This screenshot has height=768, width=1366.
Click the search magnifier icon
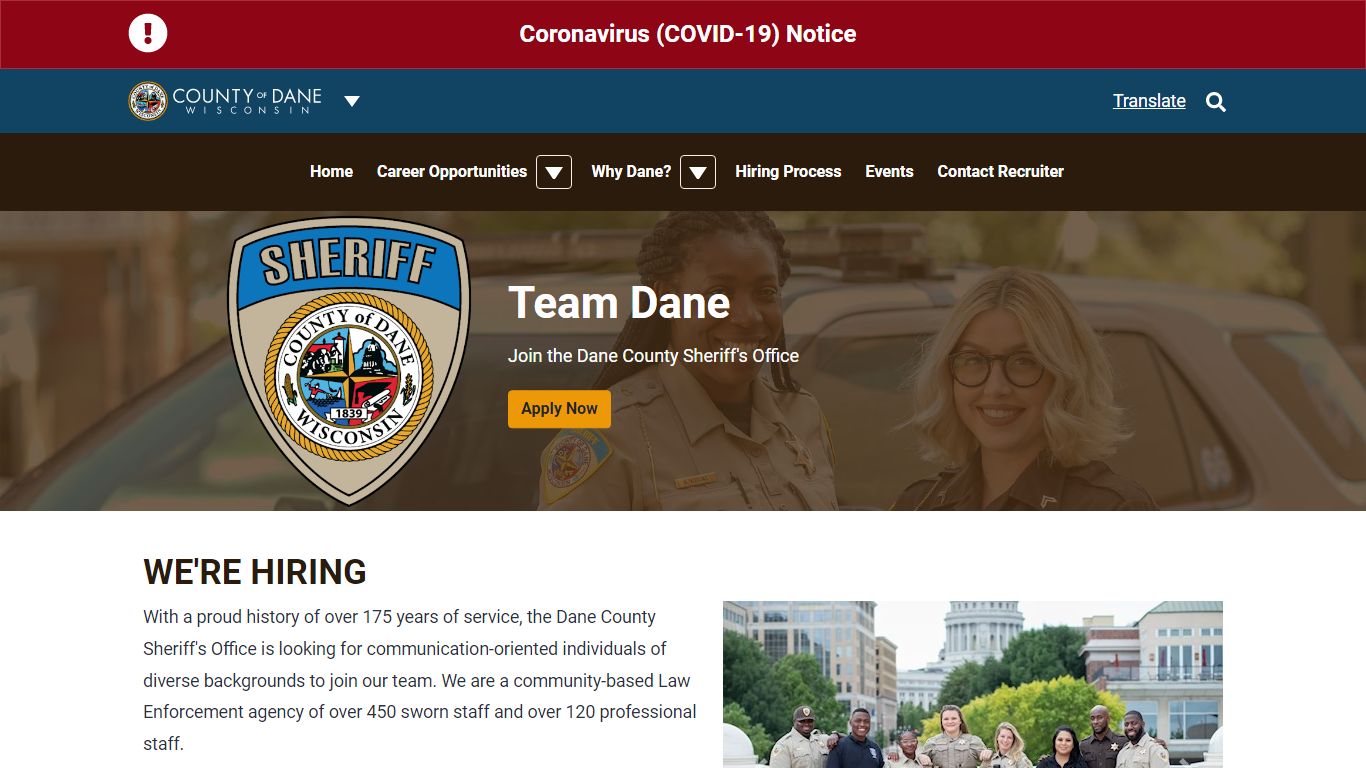point(1216,102)
